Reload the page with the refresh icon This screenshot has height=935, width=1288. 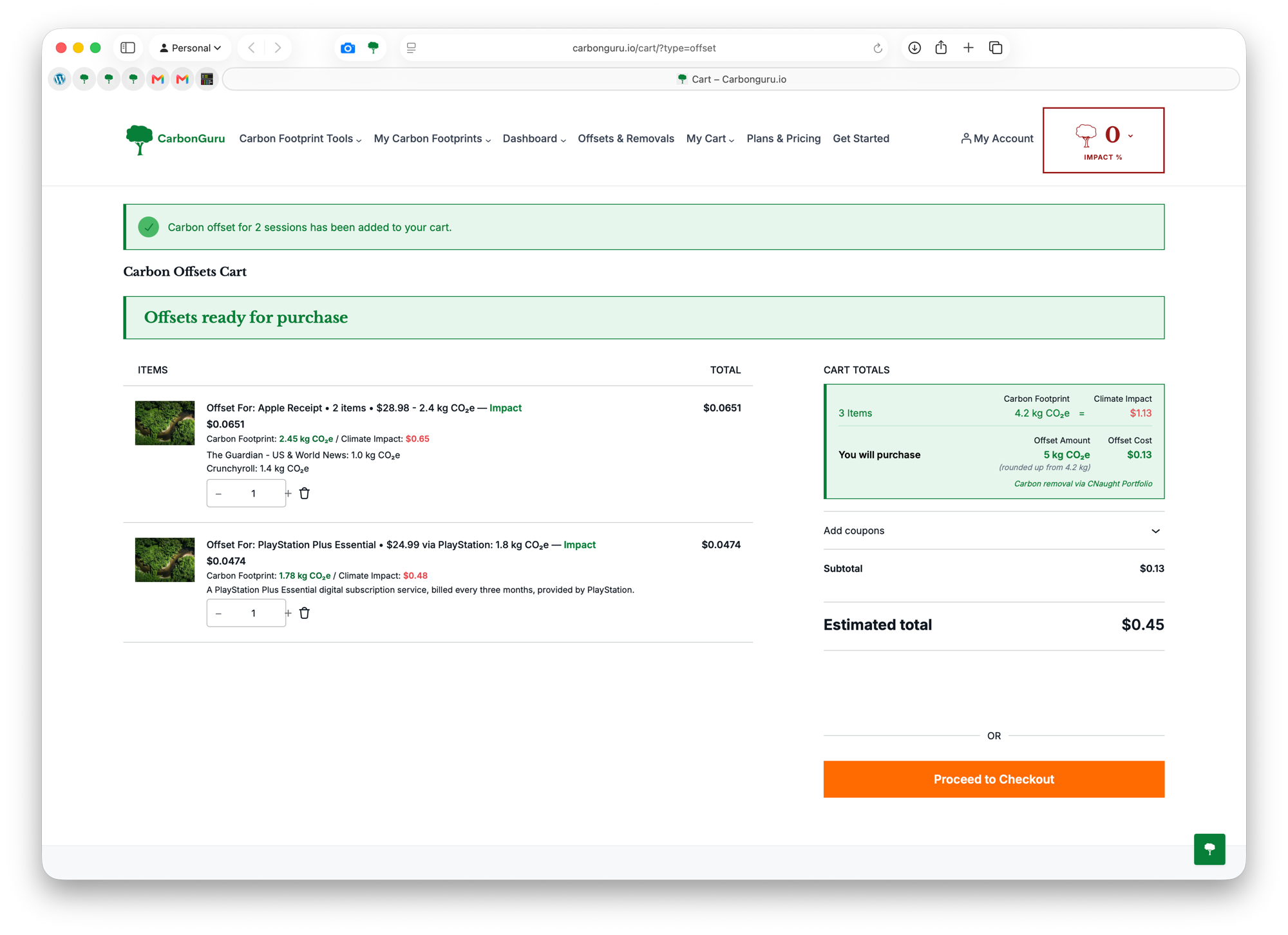click(877, 48)
